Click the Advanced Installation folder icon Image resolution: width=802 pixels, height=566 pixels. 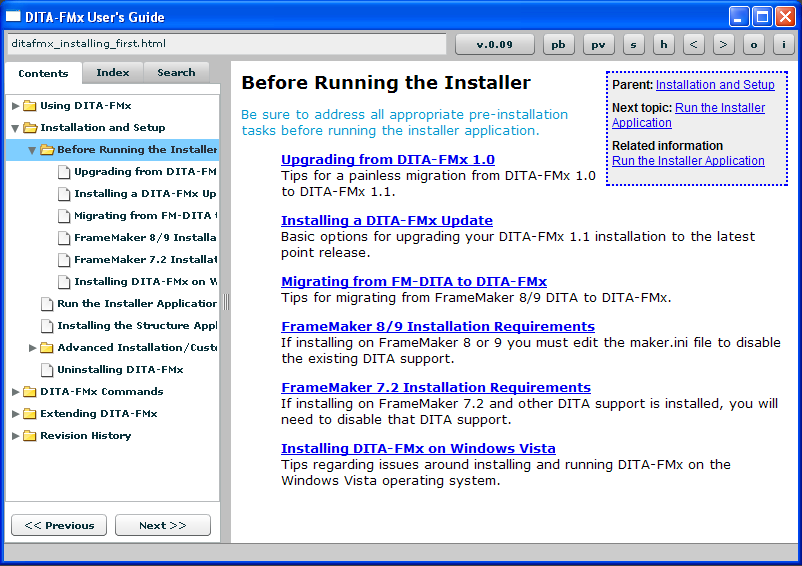[x=47, y=348]
